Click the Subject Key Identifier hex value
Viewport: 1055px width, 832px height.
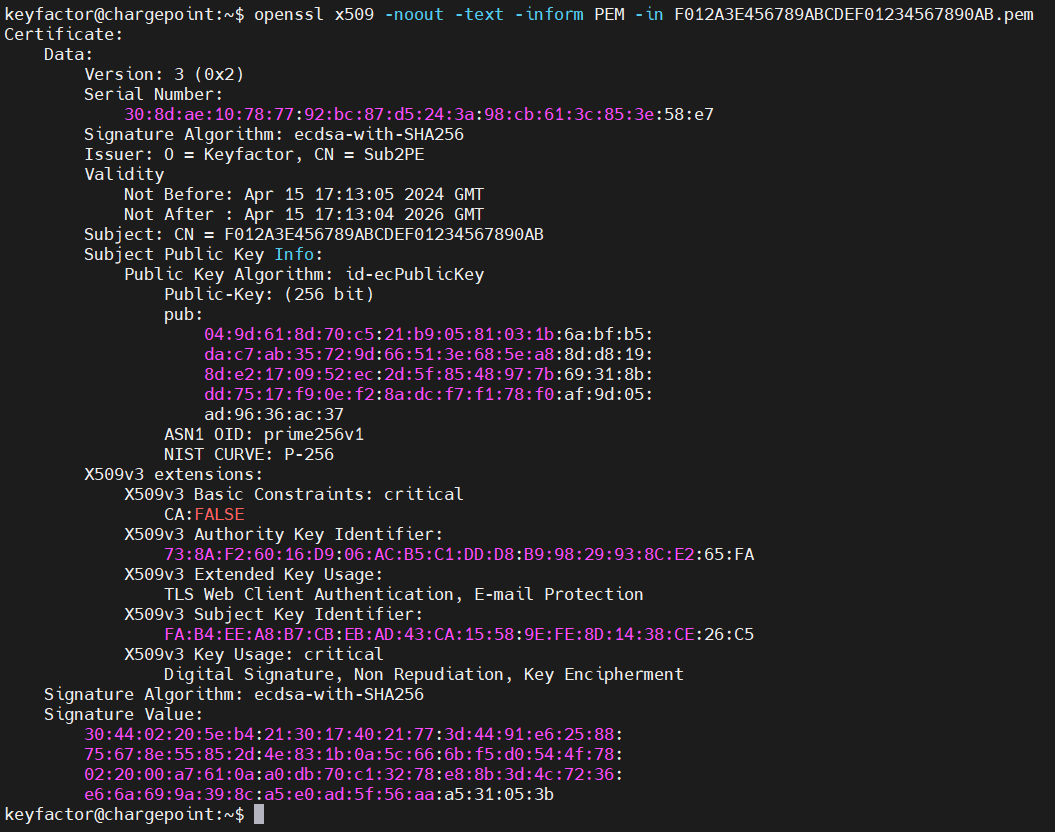coord(458,634)
